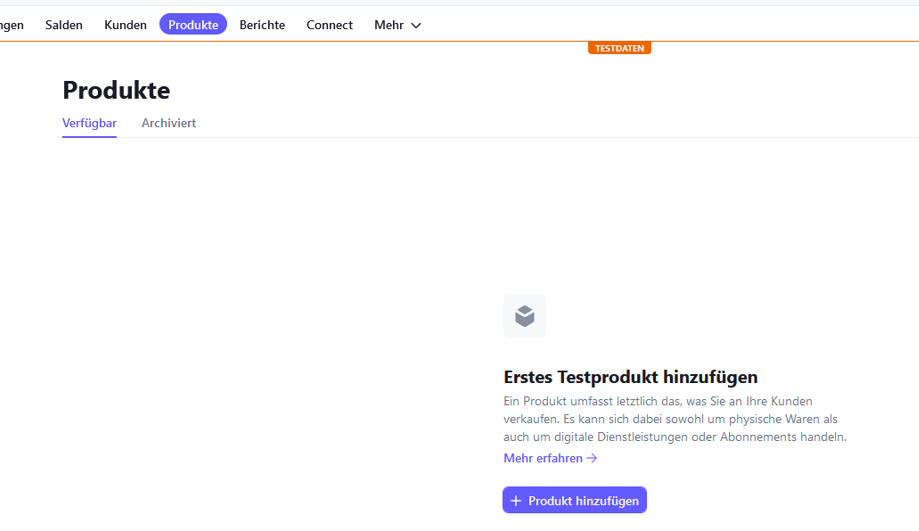This screenshot has width=919, height=531.
Task: Switch to the Verfügbar tab
Action: point(90,123)
